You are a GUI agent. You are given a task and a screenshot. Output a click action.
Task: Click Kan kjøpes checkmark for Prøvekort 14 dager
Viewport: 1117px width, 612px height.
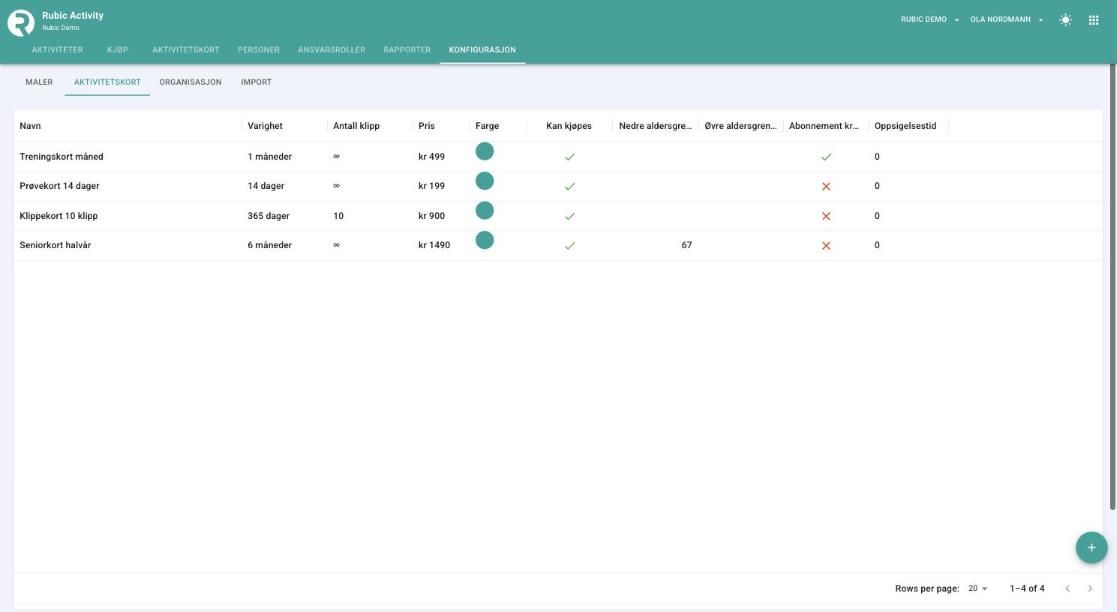coord(569,187)
